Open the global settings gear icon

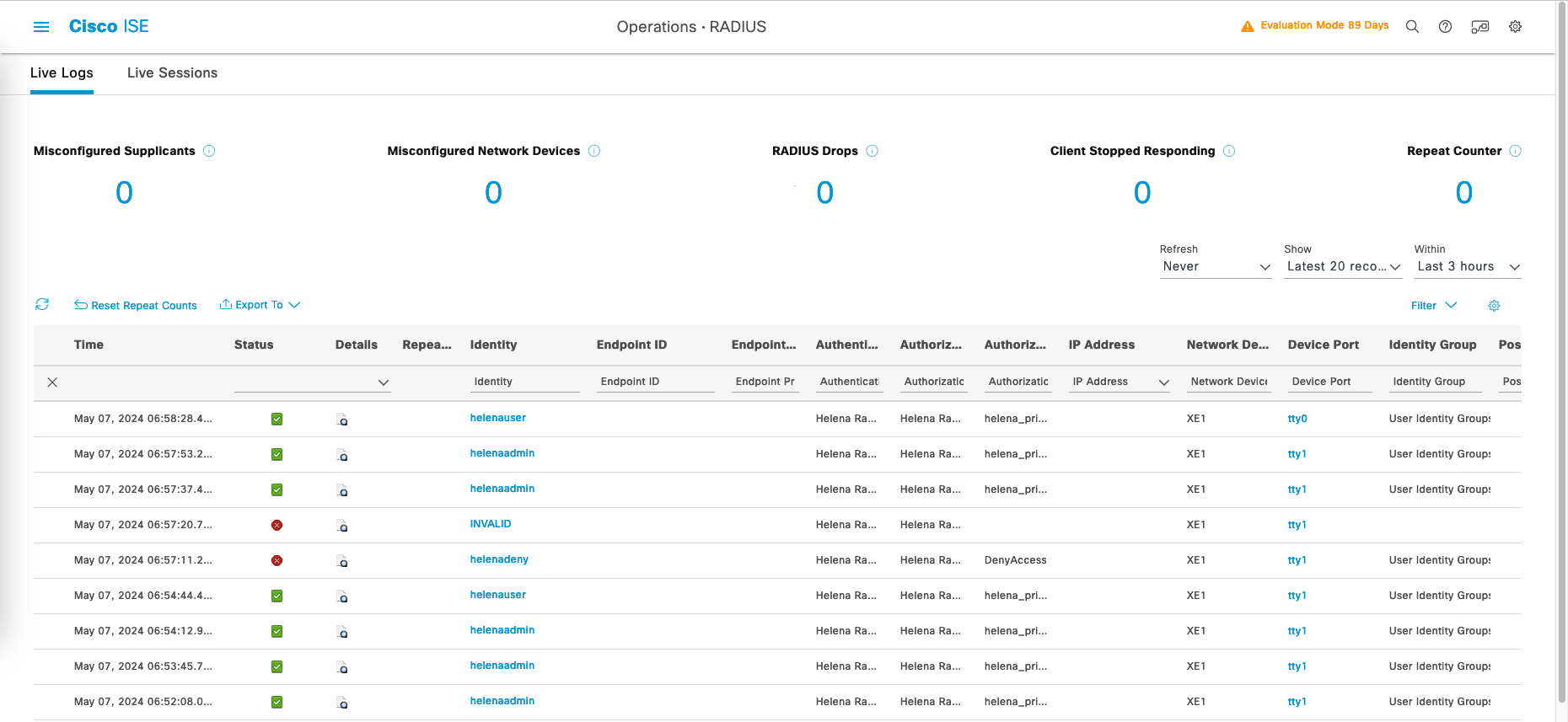pos(1515,27)
